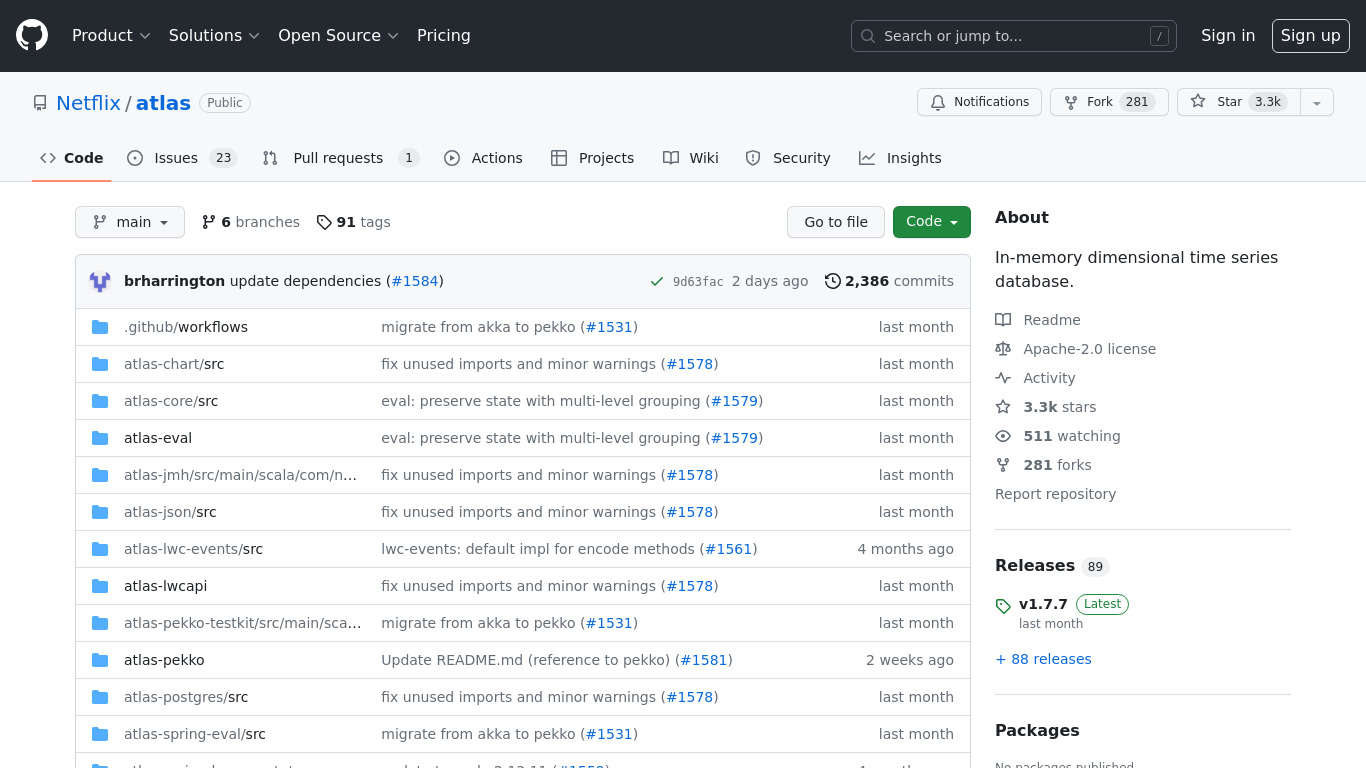The height and width of the screenshot is (768, 1366).
Task: Click the brharrington author name
Action: point(174,281)
